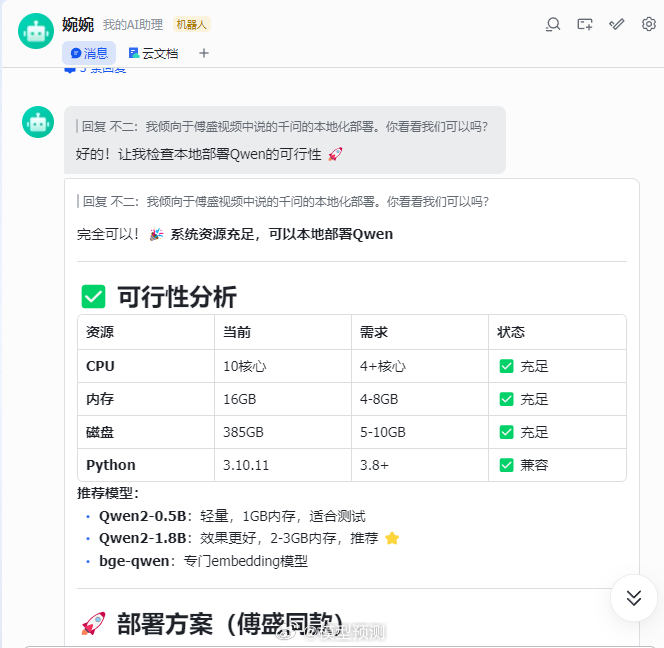This screenshot has height=648, width=664.
Task: Open the partially hidden replies link under the tabs
Action: click(x=95, y=70)
